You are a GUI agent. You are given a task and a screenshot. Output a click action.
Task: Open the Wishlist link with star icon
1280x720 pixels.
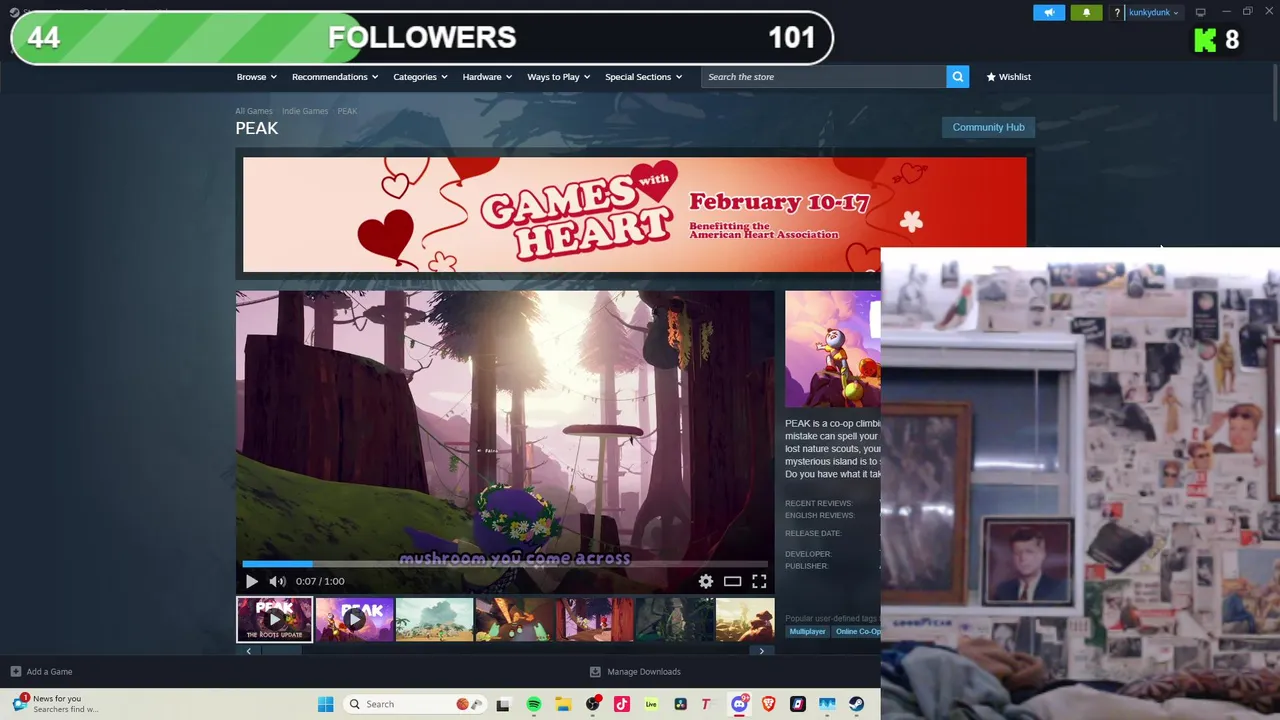(x=1008, y=77)
